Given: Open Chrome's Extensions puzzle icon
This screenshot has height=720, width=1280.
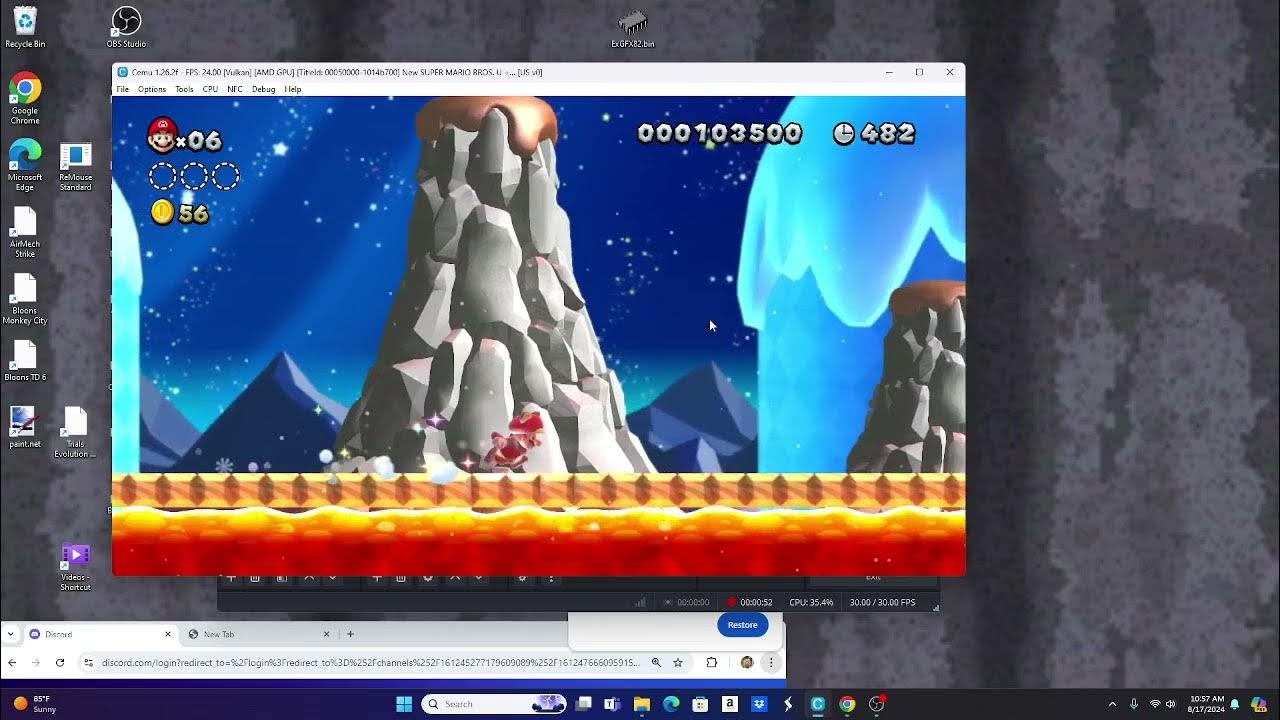Looking at the screenshot, I should tap(712, 662).
